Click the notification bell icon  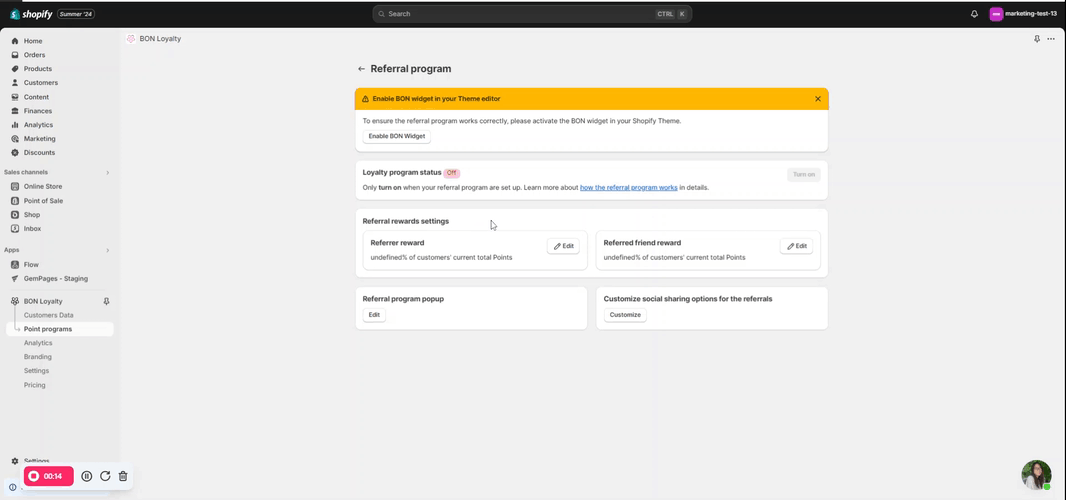[974, 14]
